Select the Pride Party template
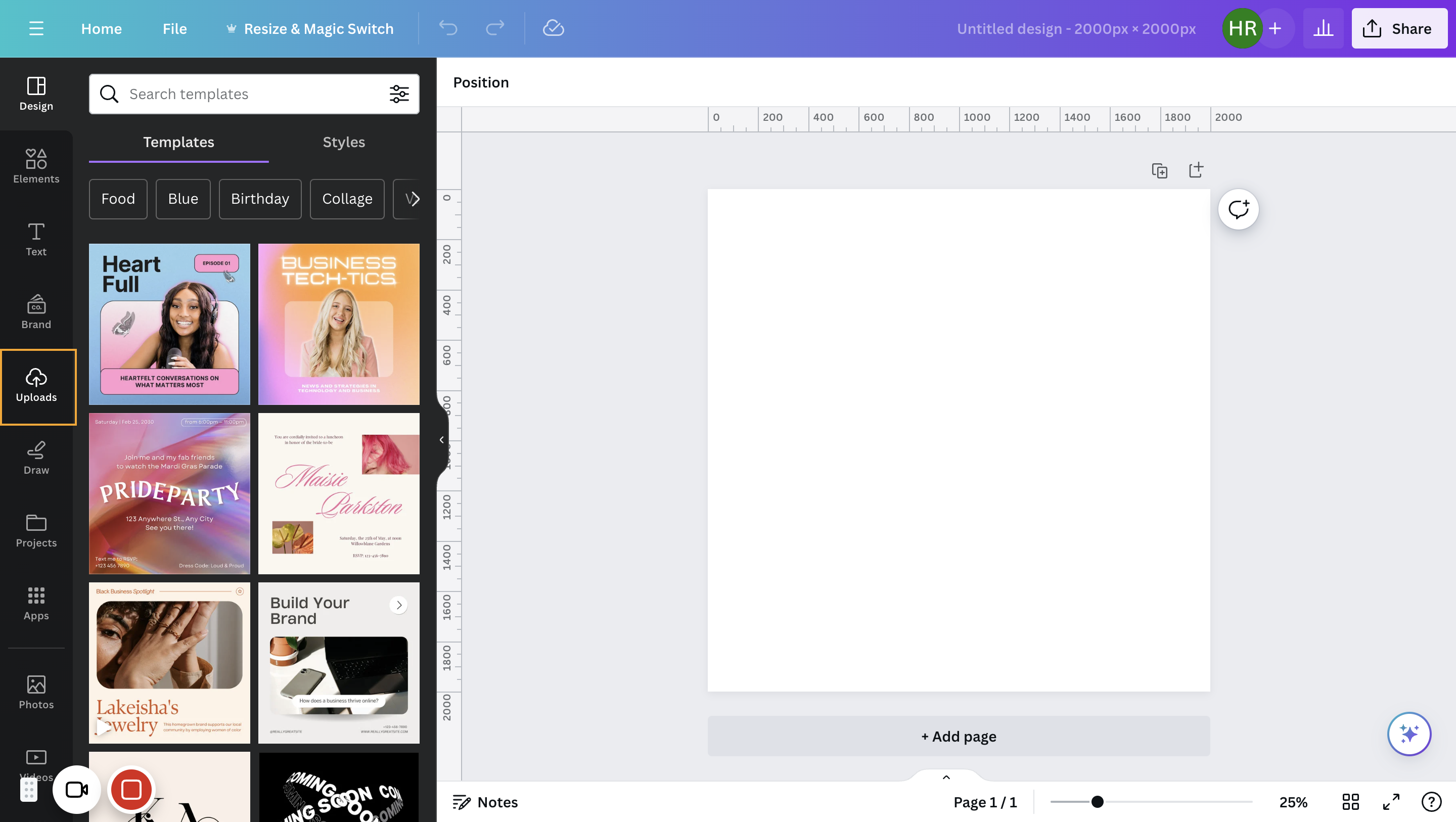1456x822 pixels. [x=169, y=493]
